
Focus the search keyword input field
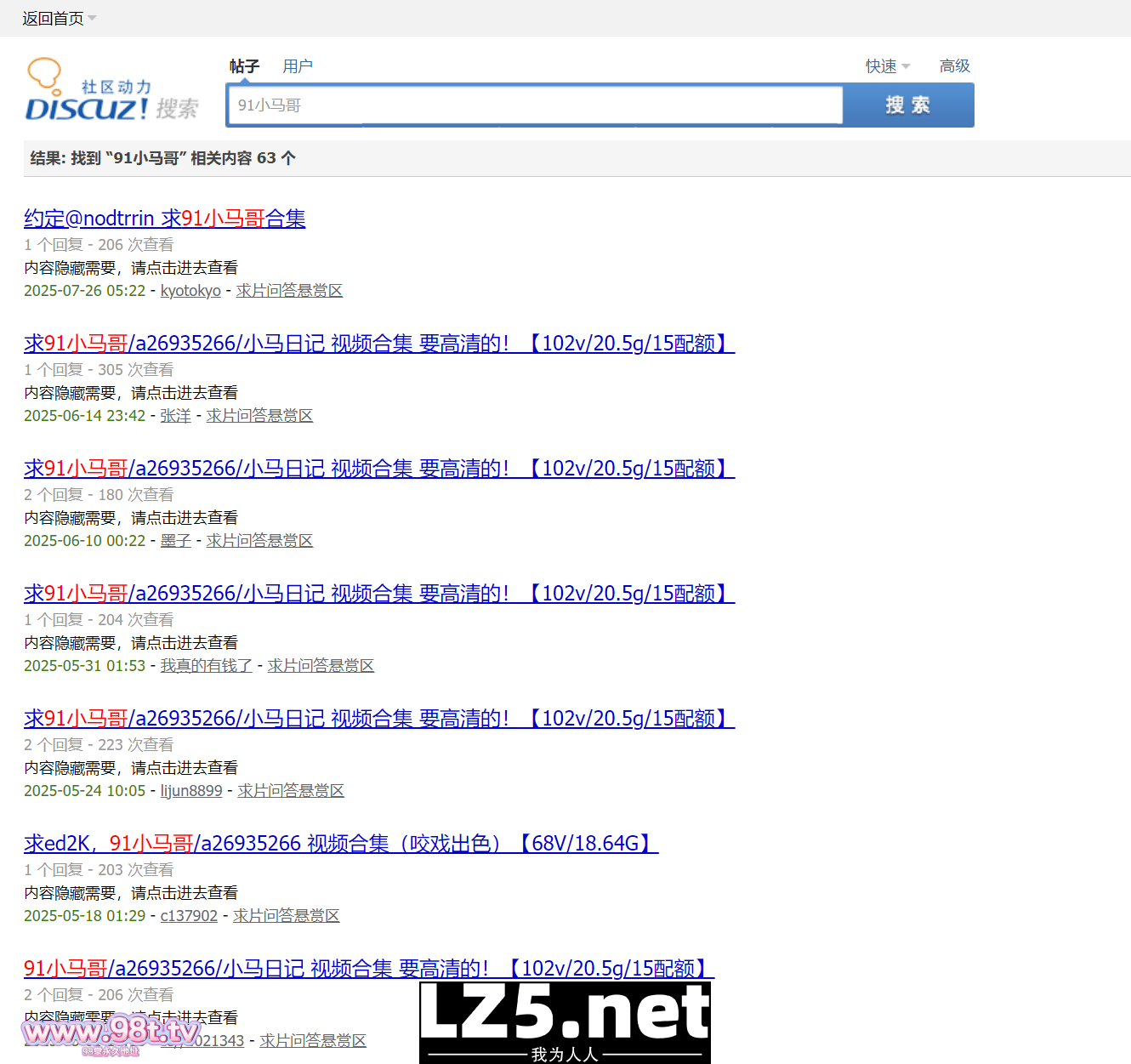534,105
